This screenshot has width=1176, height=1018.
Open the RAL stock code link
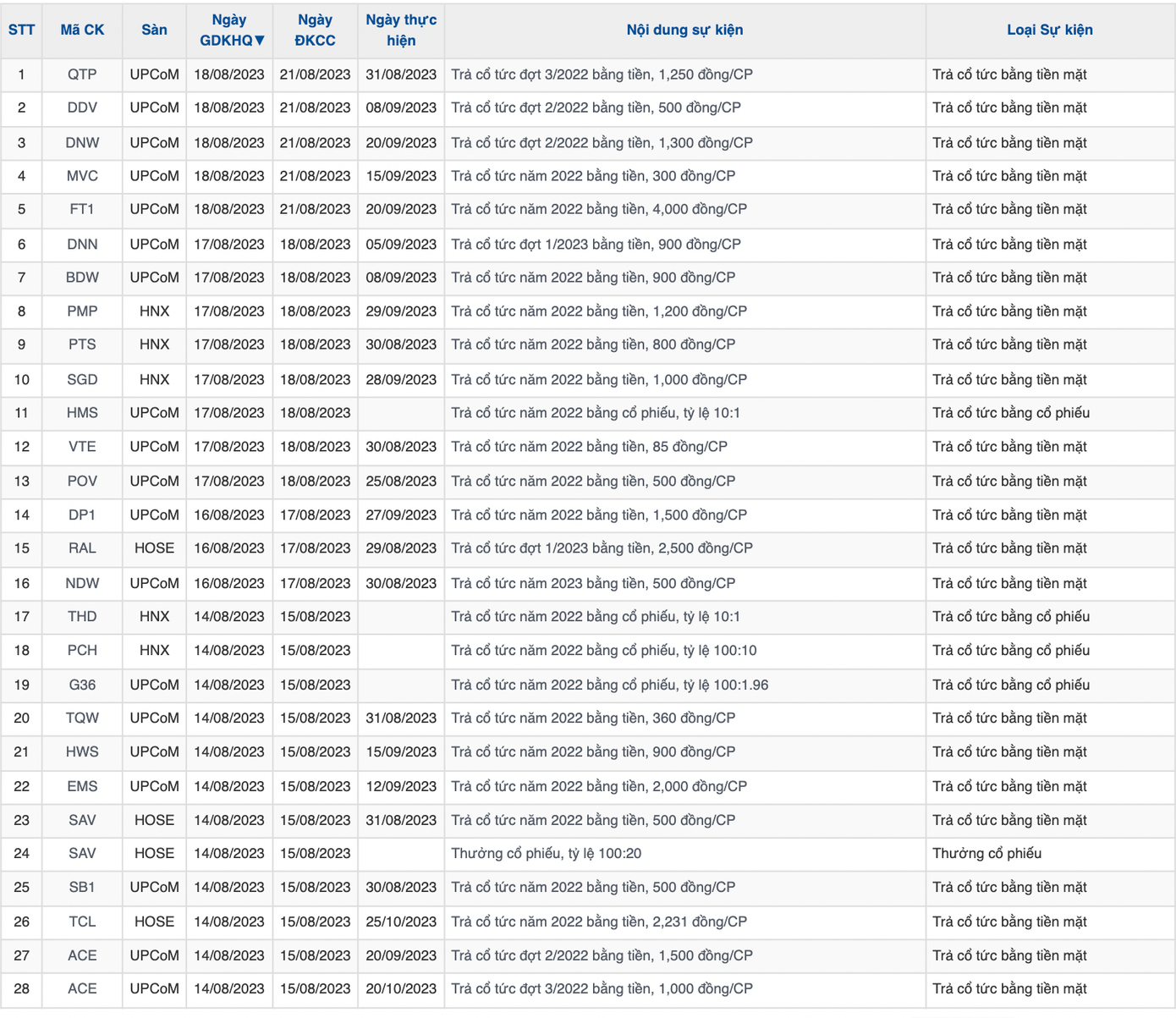(x=82, y=548)
